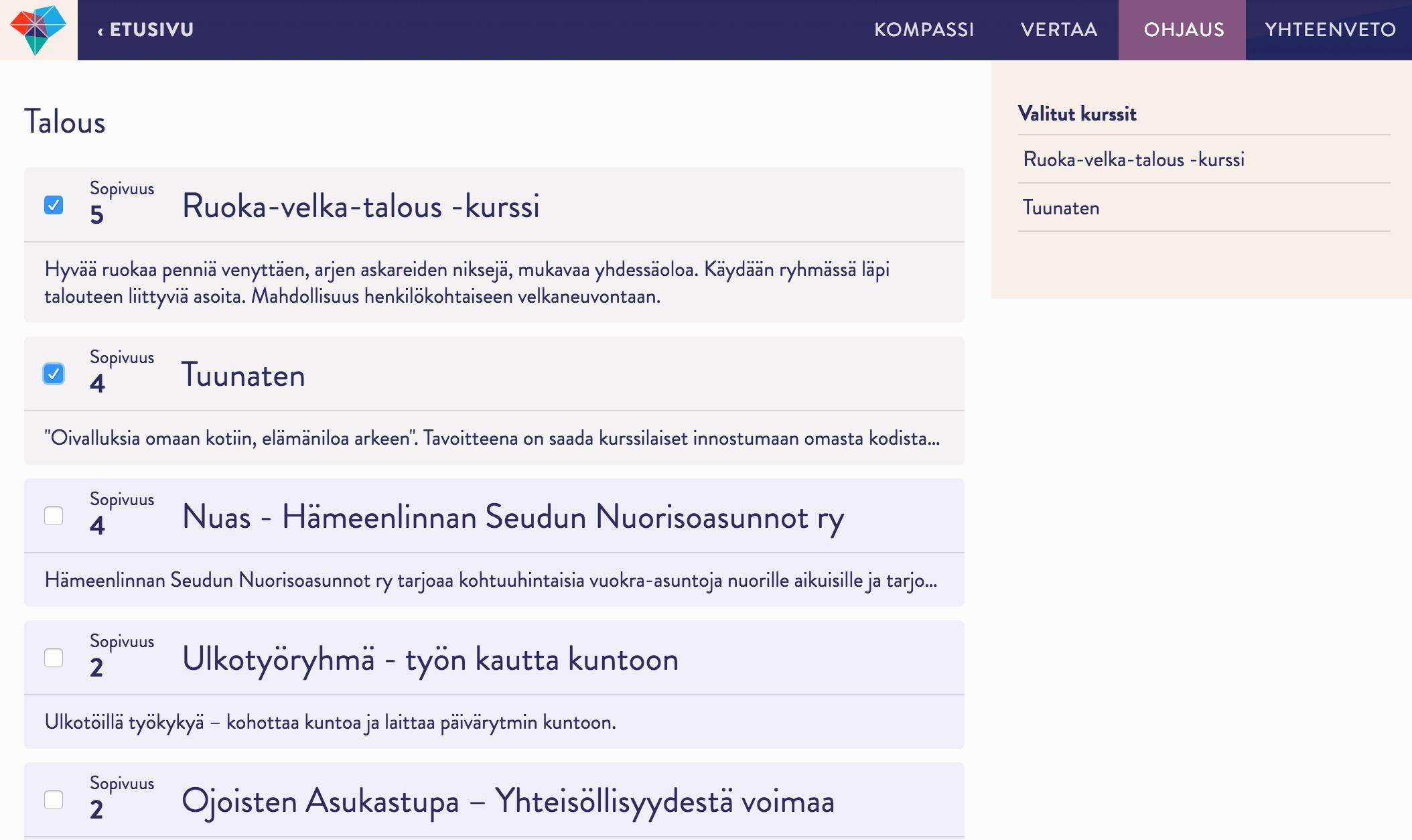
Task: Click the Talous section heading
Action: click(65, 122)
